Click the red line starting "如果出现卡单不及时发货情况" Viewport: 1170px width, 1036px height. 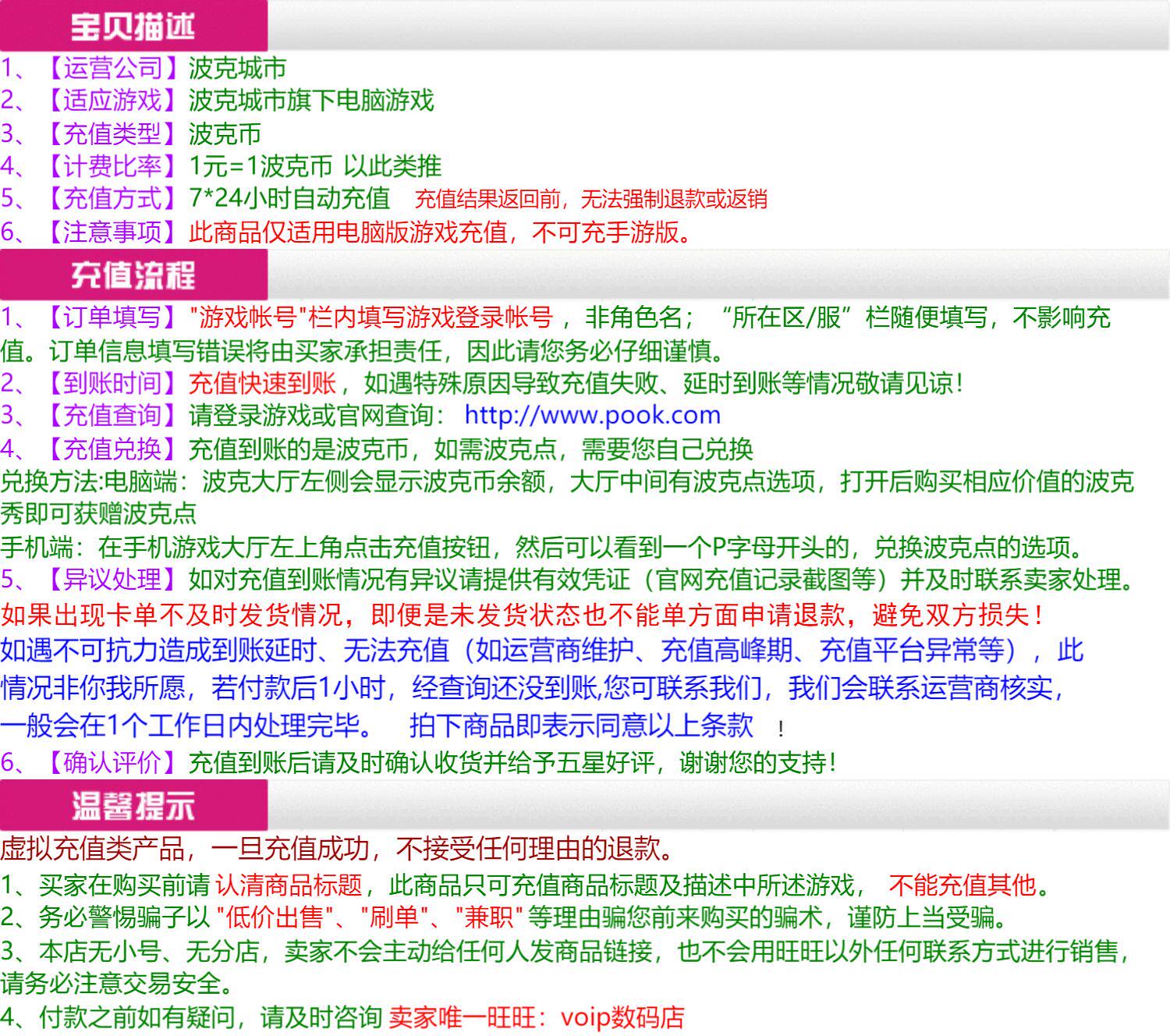point(522,616)
